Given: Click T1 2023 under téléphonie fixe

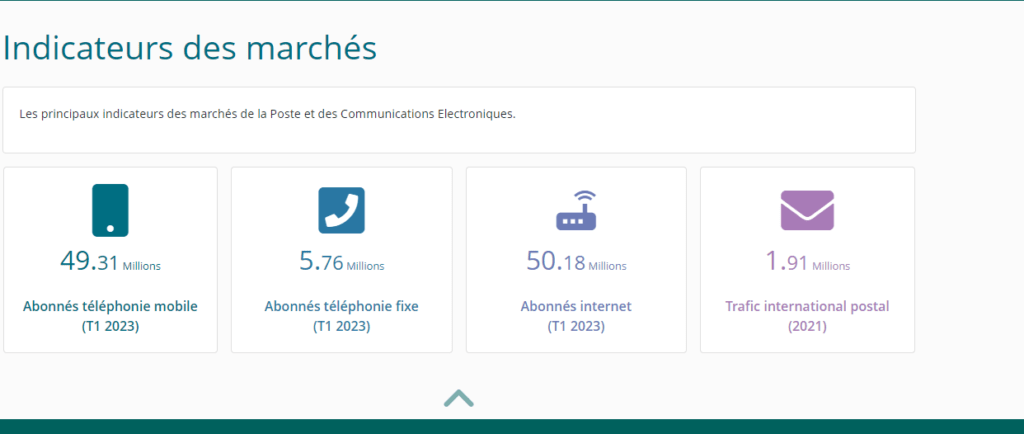Looking at the screenshot, I should [341, 326].
